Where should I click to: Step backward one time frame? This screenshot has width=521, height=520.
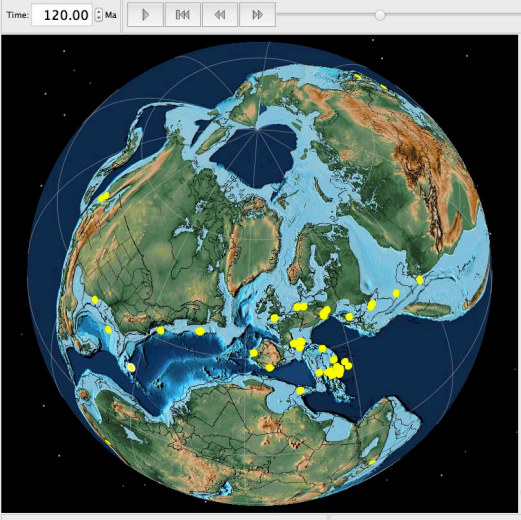[220, 15]
